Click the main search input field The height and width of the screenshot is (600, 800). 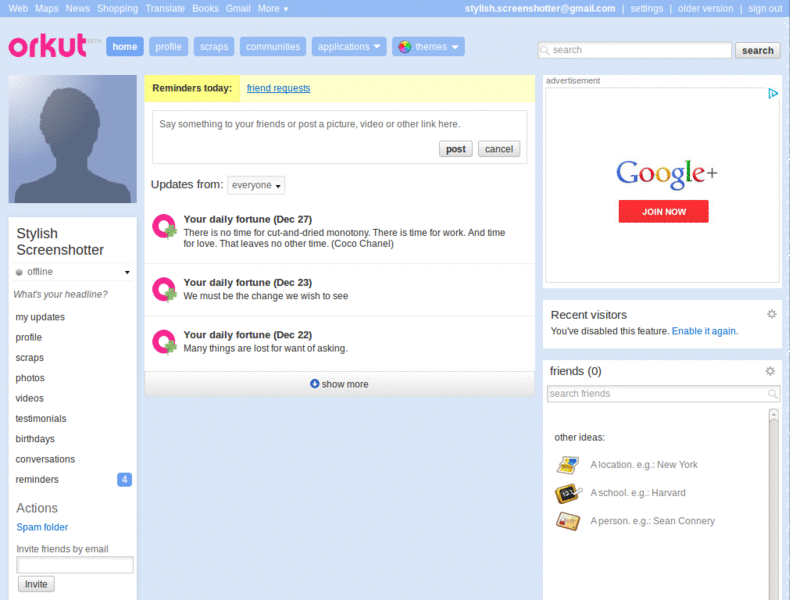(635, 50)
